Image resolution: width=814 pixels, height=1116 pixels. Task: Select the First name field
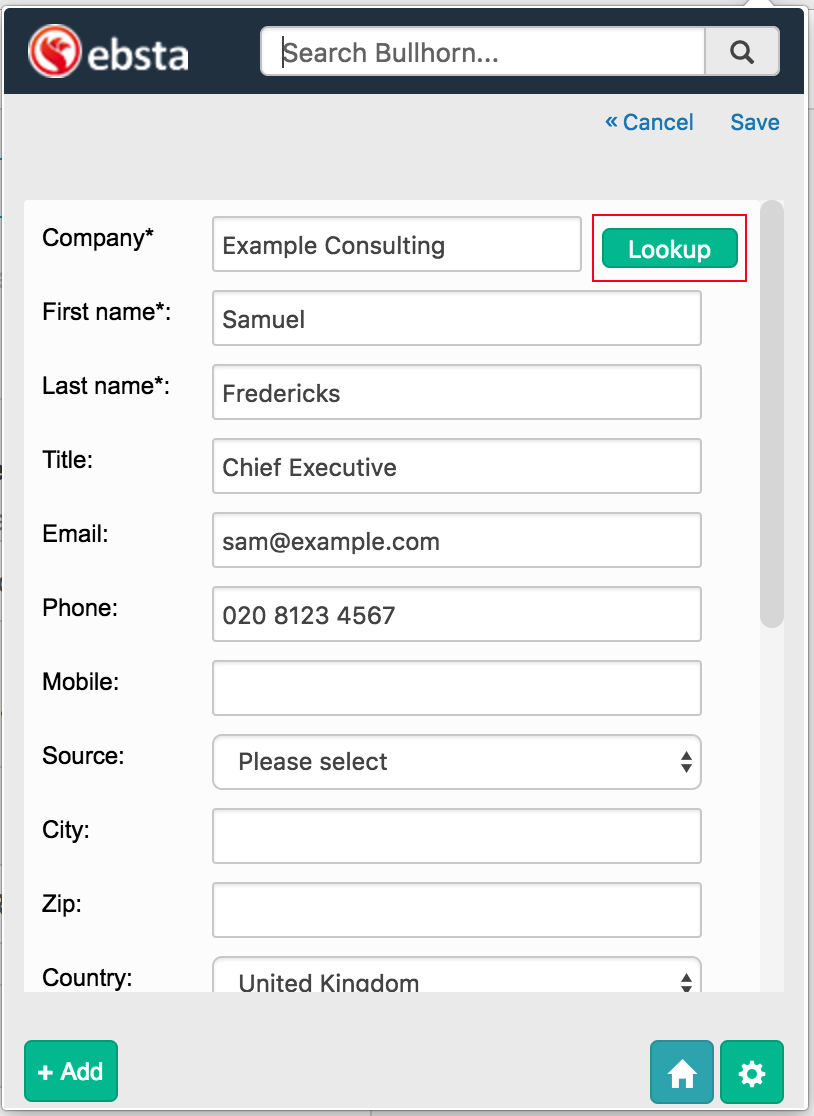(456, 319)
